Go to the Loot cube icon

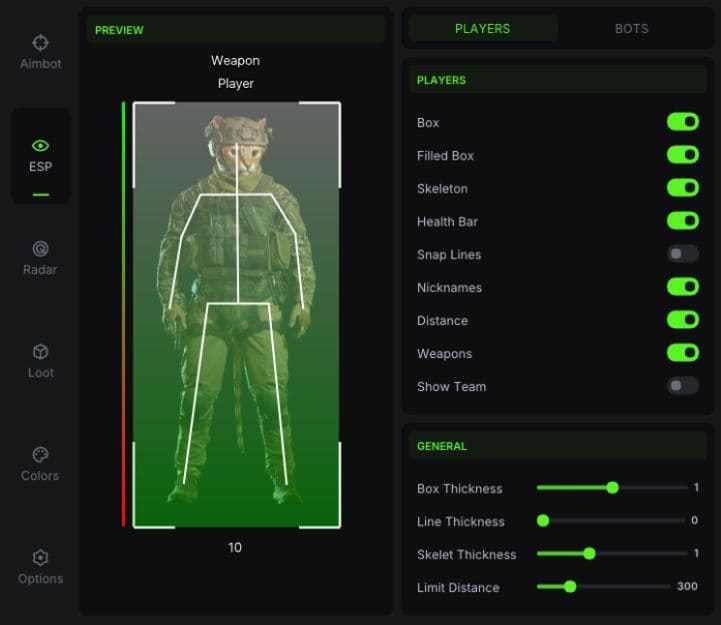click(x=41, y=352)
